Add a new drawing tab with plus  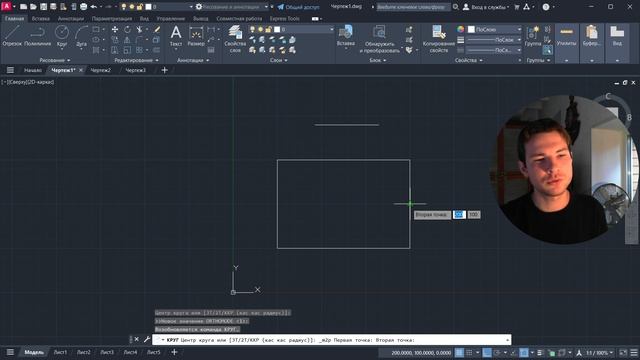tap(164, 70)
